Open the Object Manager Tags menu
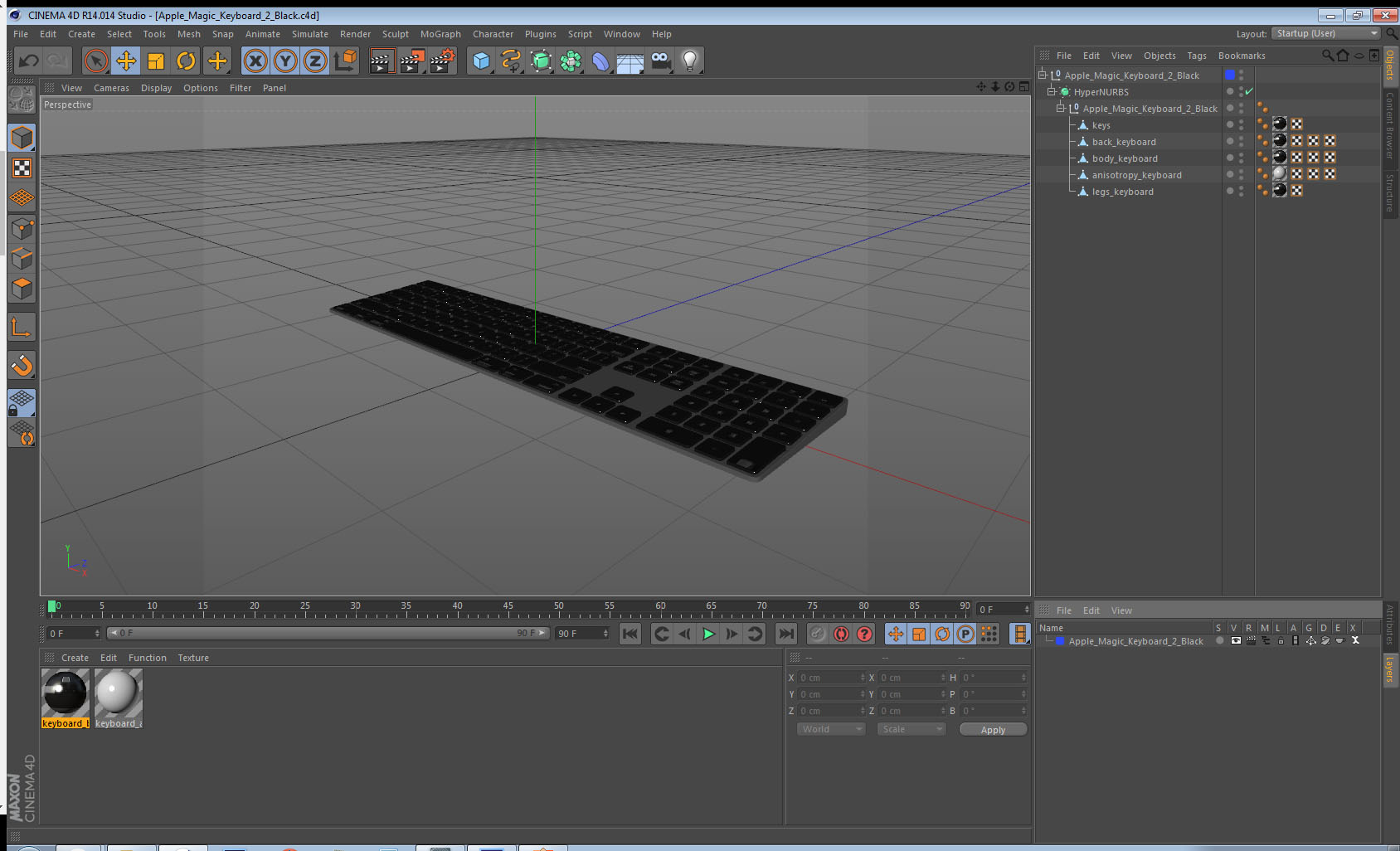Screen dimensions: 1400x851 pos(1197,56)
